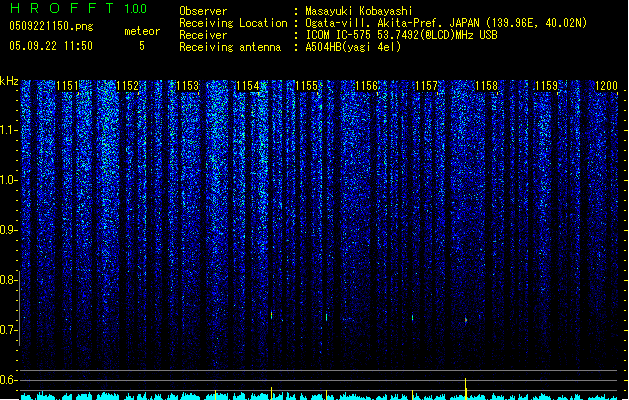Click the 0.7 kHz frequency label
This screenshot has height=400, width=629.
[x=8, y=330]
